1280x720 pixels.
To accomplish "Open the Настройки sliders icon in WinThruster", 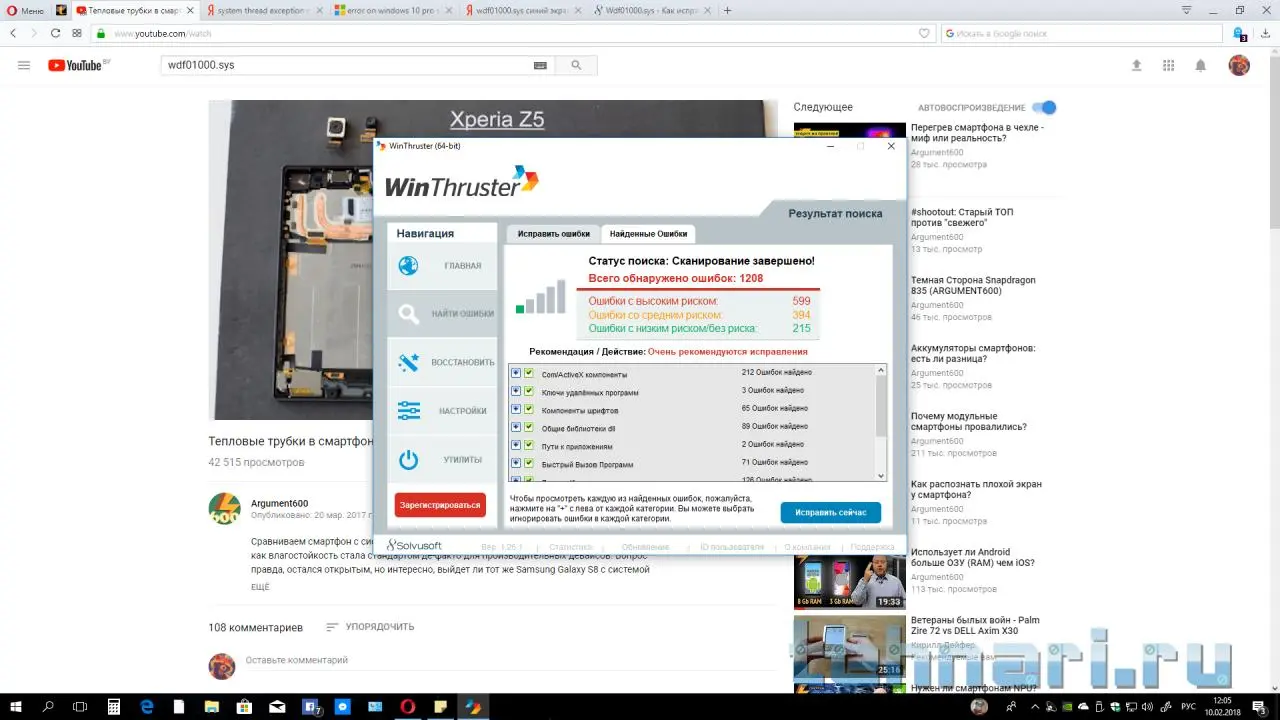I will [x=408, y=411].
